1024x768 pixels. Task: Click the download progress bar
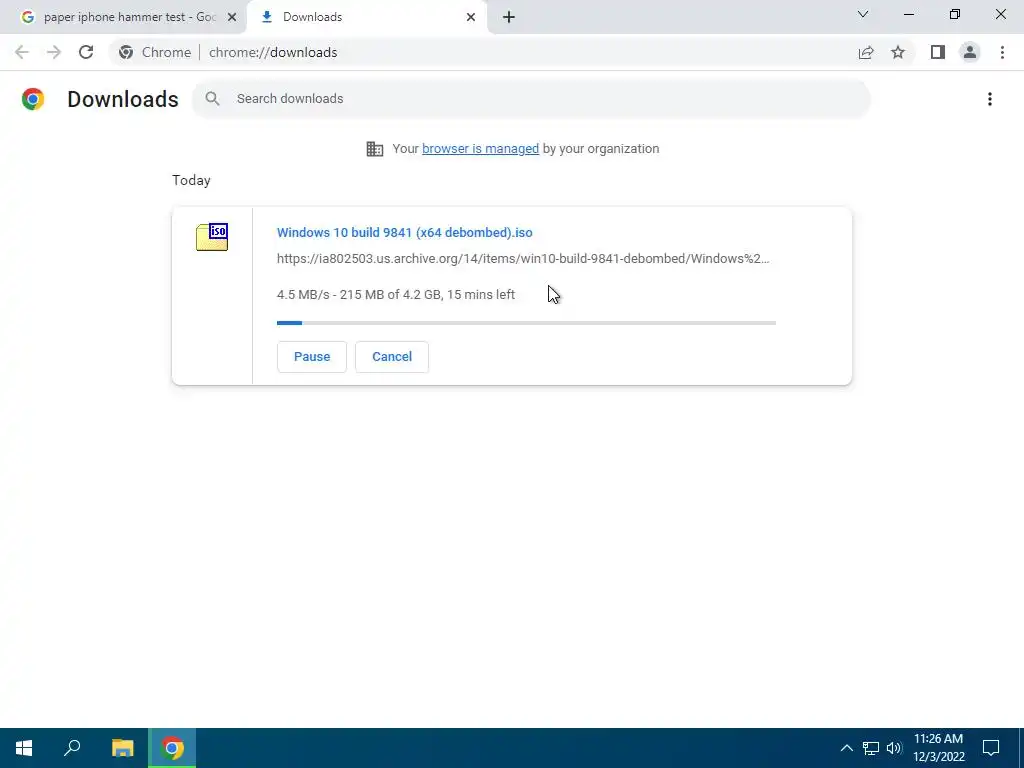pos(526,323)
